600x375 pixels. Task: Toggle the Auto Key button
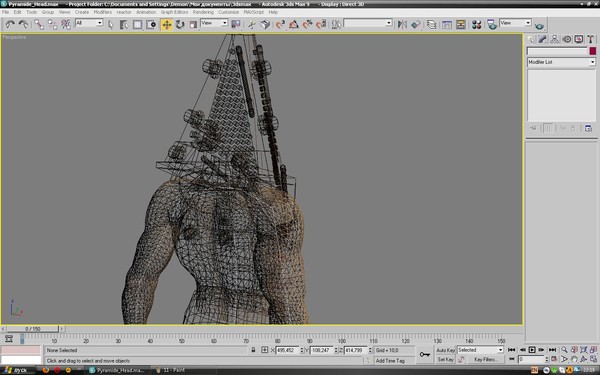coord(445,350)
